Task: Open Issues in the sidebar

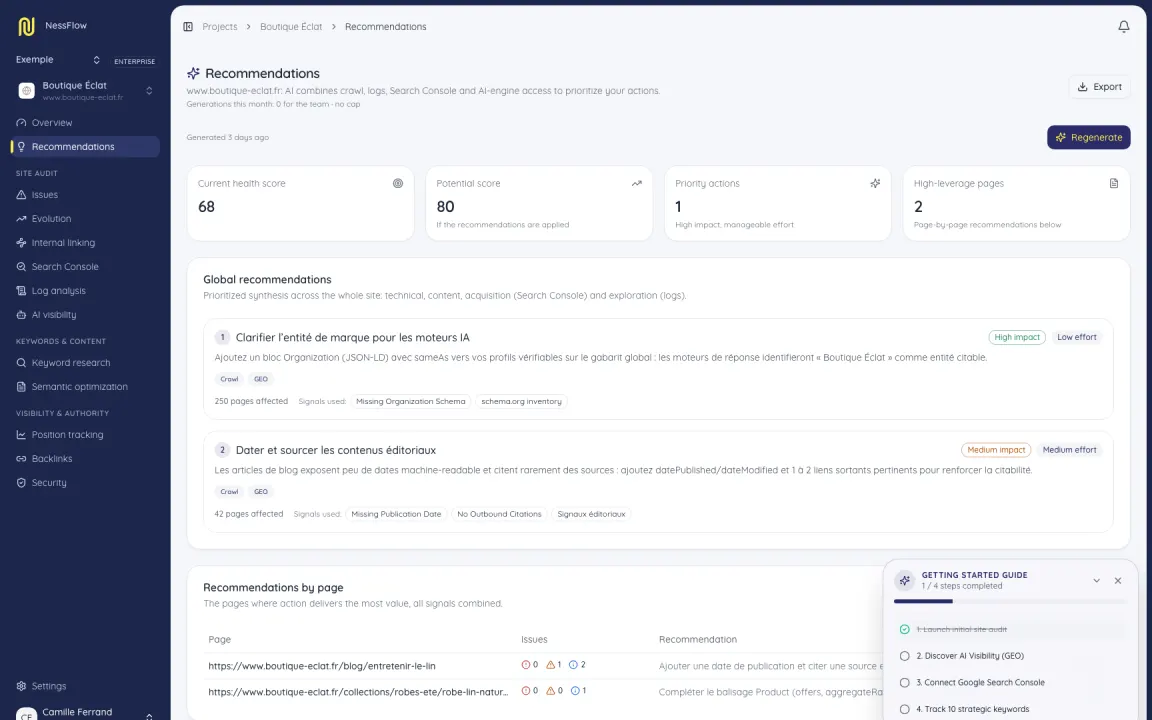Action: [x=85, y=195]
